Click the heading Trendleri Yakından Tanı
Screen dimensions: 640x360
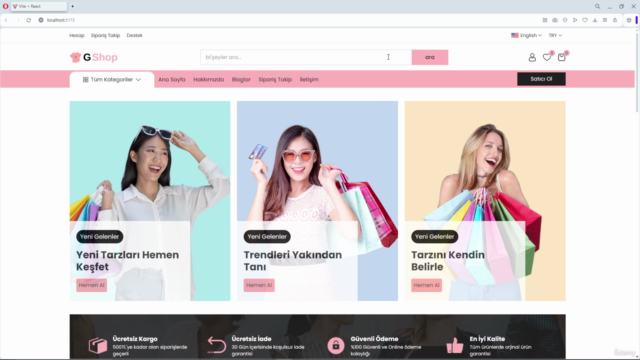click(293, 261)
